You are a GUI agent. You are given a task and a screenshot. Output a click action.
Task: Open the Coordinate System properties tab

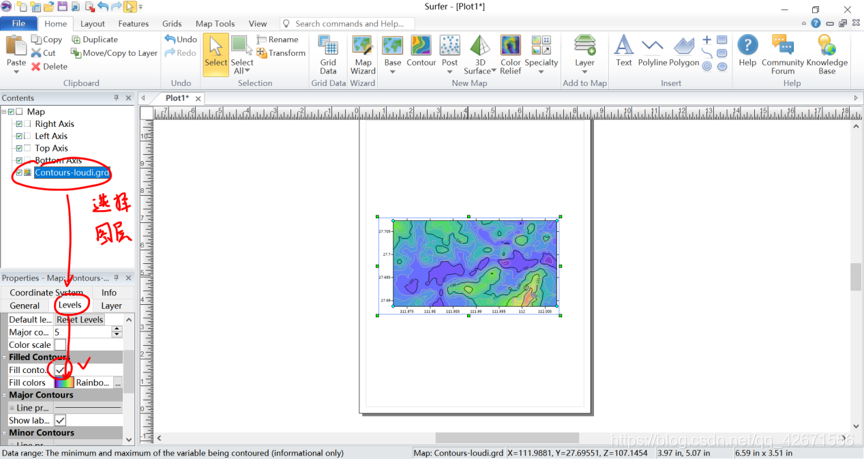tap(46, 293)
